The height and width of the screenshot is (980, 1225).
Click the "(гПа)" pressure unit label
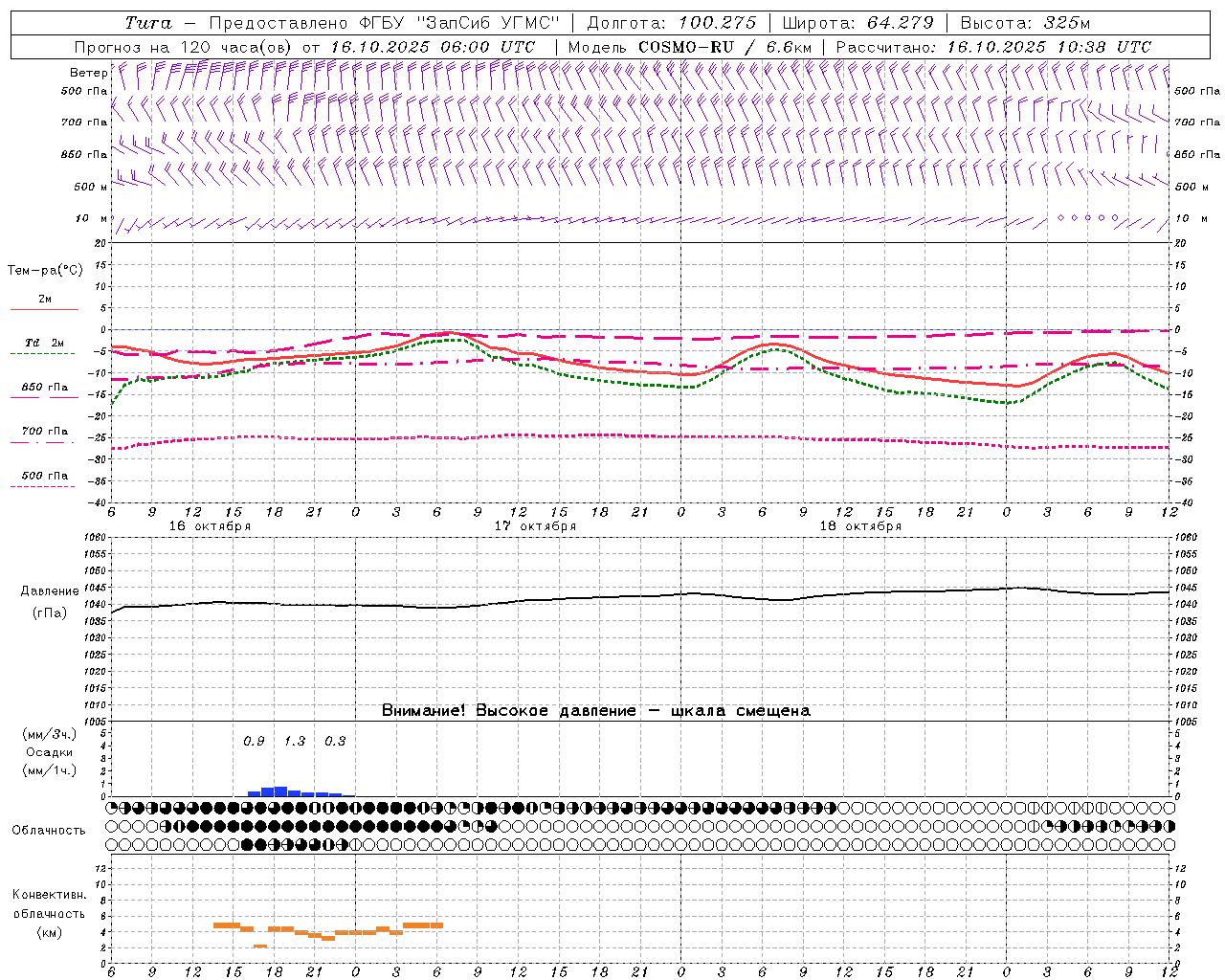50,613
